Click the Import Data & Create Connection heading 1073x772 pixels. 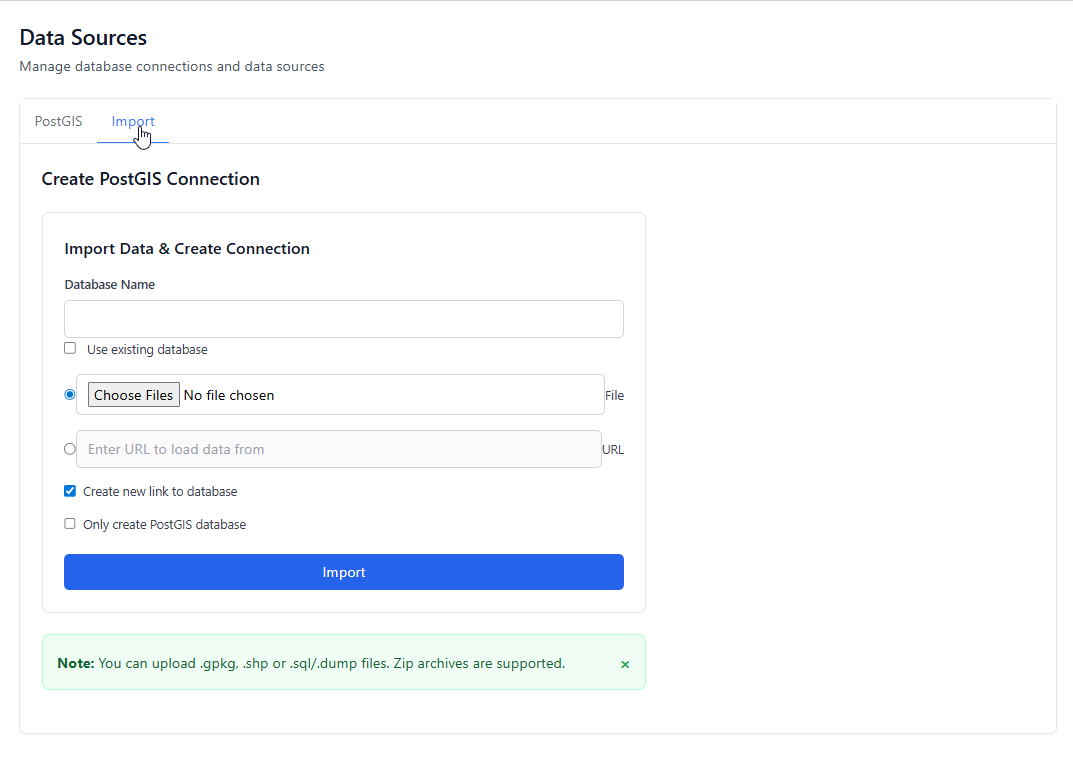coord(187,249)
